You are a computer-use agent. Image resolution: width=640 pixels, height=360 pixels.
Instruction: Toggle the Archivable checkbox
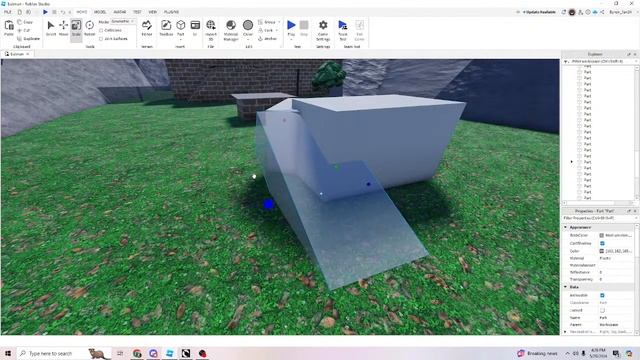coord(602,295)
